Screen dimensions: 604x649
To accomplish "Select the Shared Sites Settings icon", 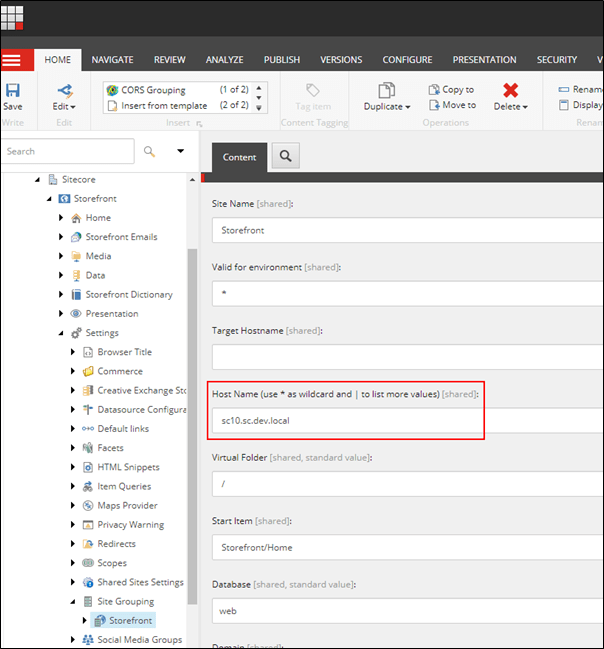I will 88,582.
